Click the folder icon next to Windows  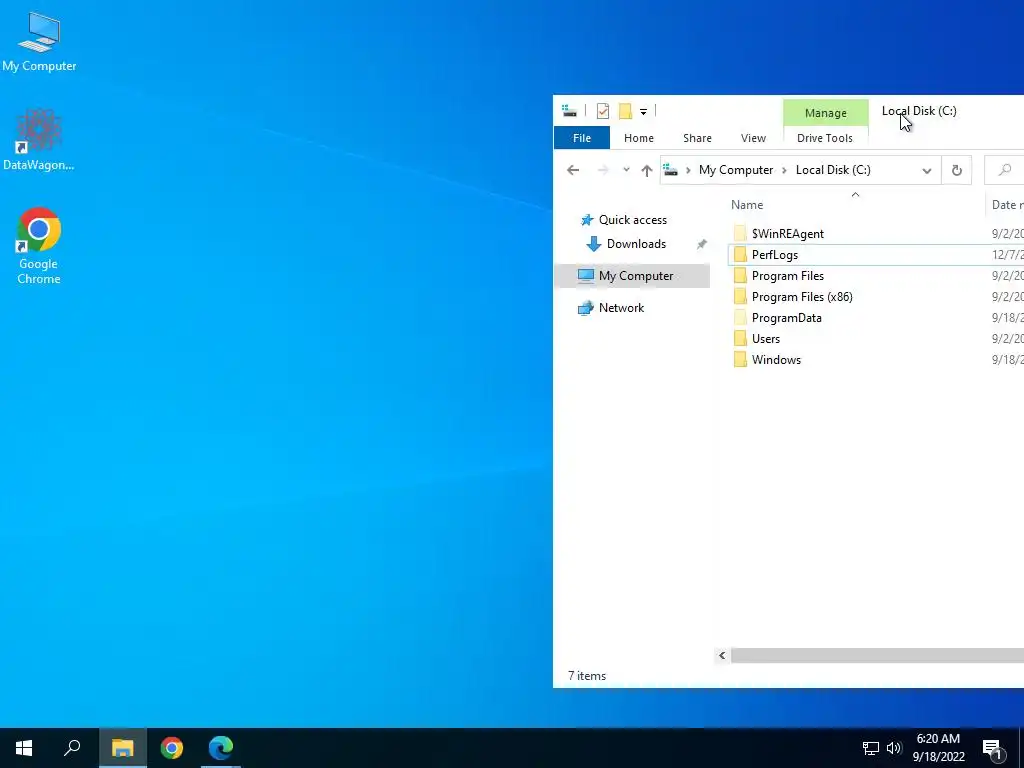coord(740,359)
